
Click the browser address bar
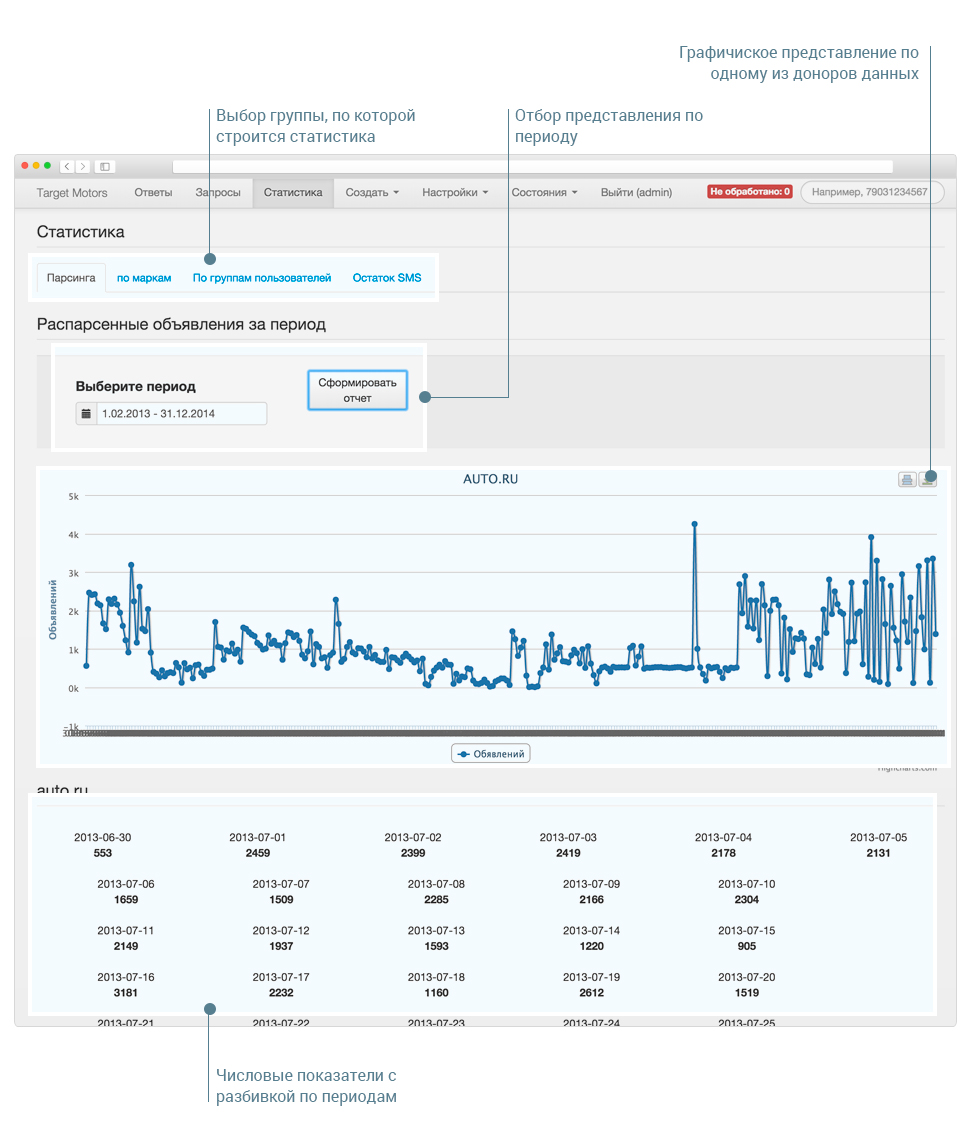532,167
